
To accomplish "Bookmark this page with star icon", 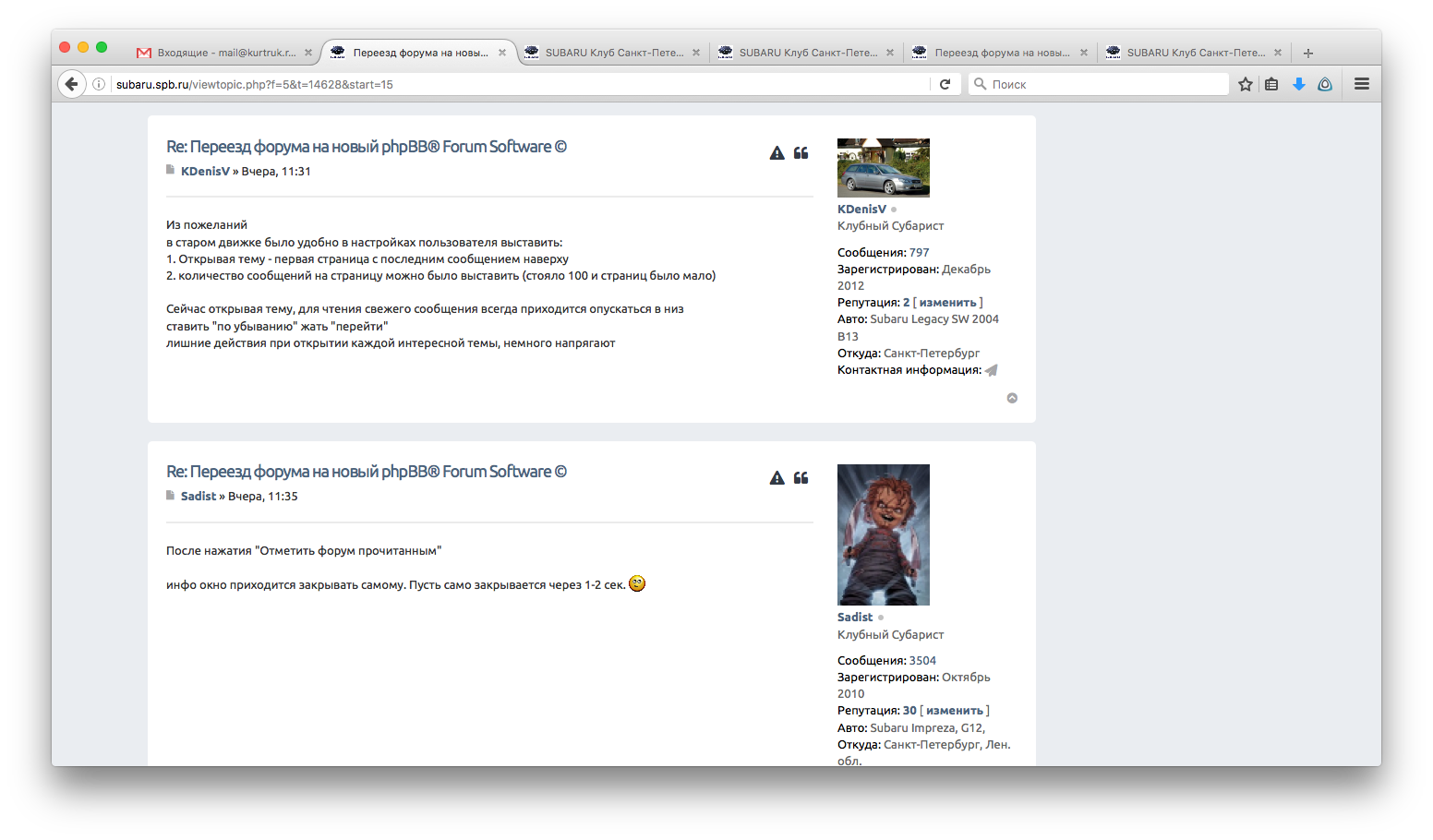I will click(x=1246, y=84).
